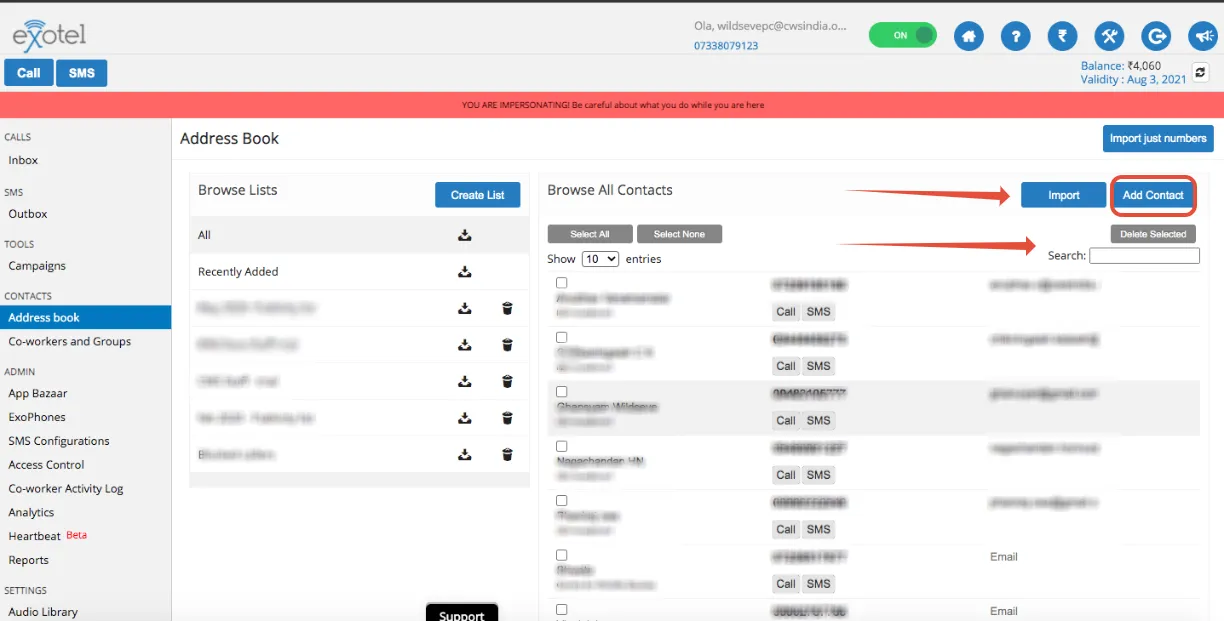This screenshot has height=621, width=1224.
Task: Log out using the exit arrow icon
Action: 1157,36
